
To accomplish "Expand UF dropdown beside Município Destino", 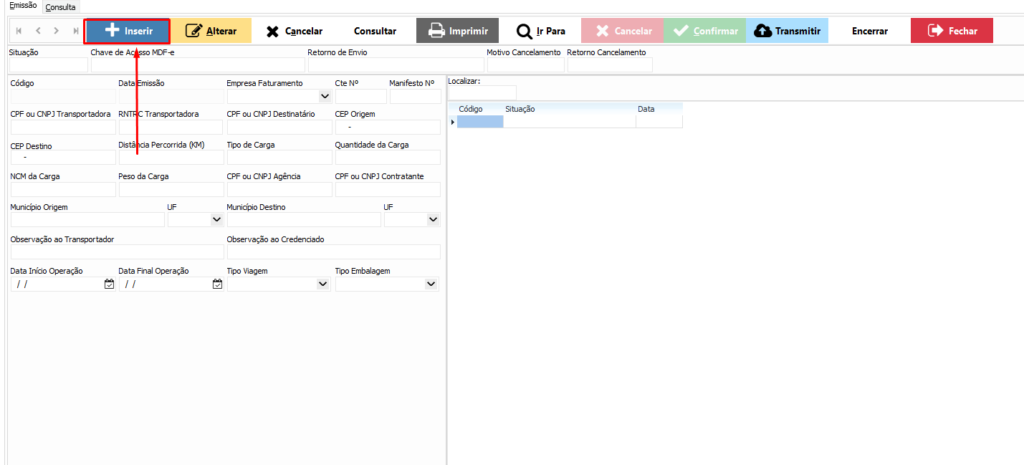I will (x=432, y=220).
